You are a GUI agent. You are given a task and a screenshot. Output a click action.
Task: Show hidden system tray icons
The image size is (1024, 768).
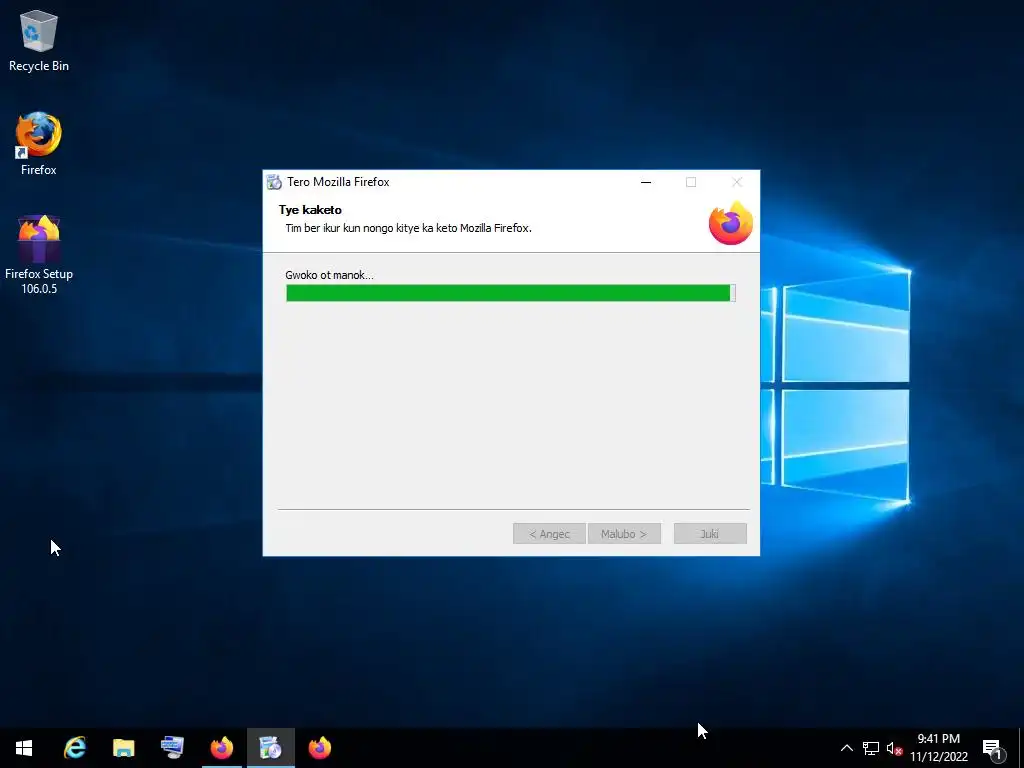click(846, 748)
